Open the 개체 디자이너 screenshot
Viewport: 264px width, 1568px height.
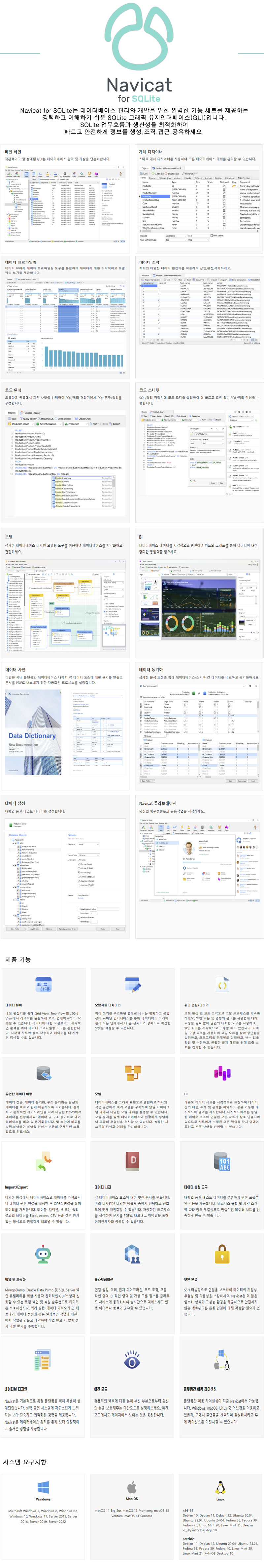tap(199, 204)
